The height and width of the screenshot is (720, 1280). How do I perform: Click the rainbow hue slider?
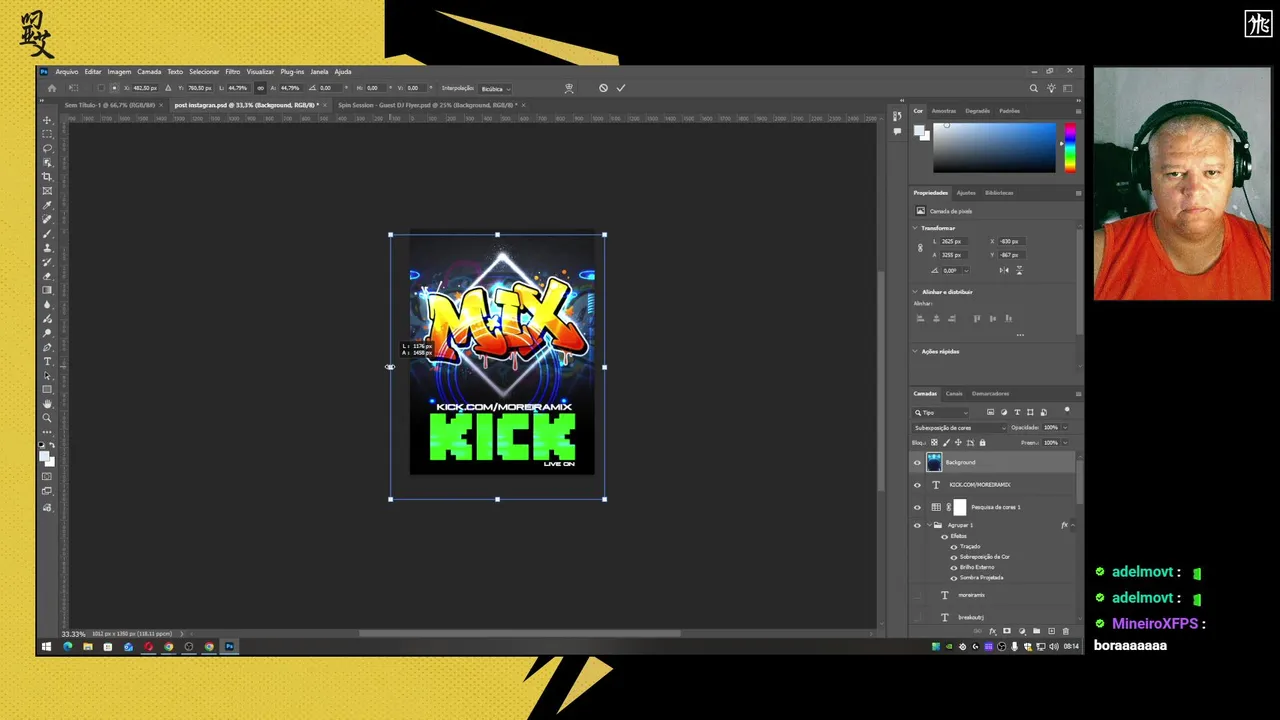coord(1070,148)
